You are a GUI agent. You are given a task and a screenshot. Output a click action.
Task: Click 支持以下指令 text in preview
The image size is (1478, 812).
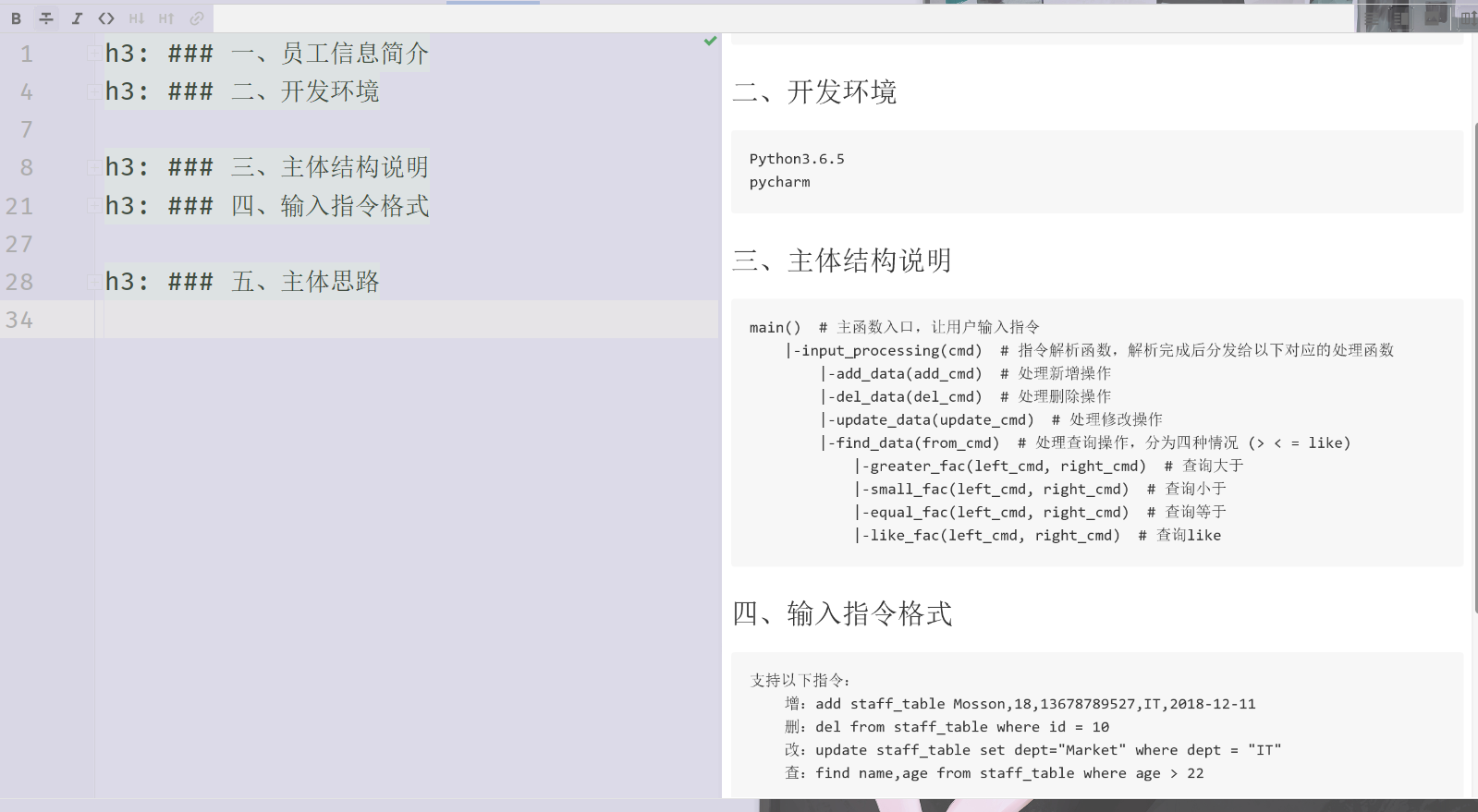coord(800,681)
